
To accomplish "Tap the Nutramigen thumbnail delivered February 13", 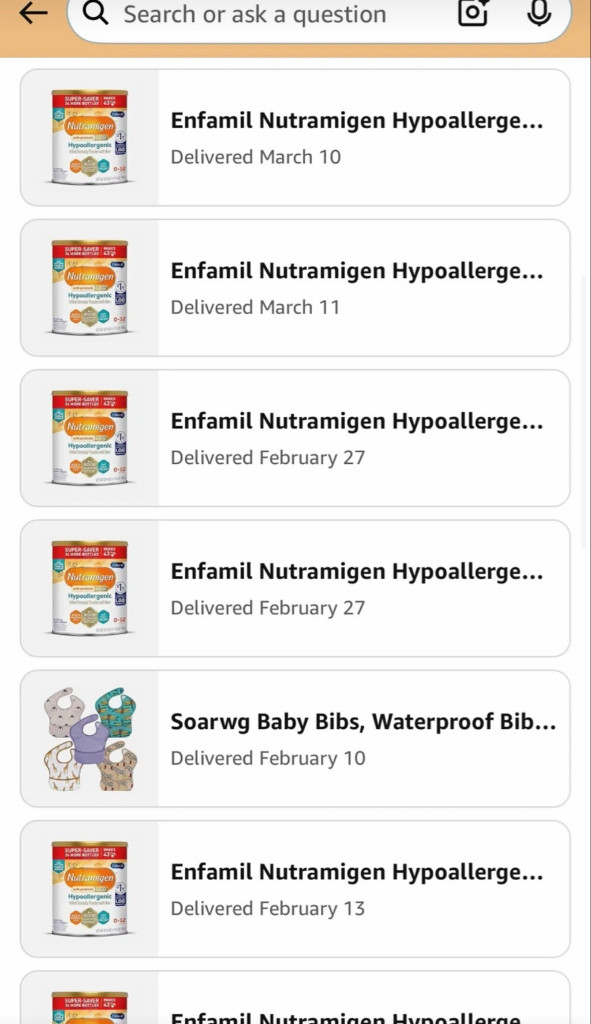I will 88,888.
